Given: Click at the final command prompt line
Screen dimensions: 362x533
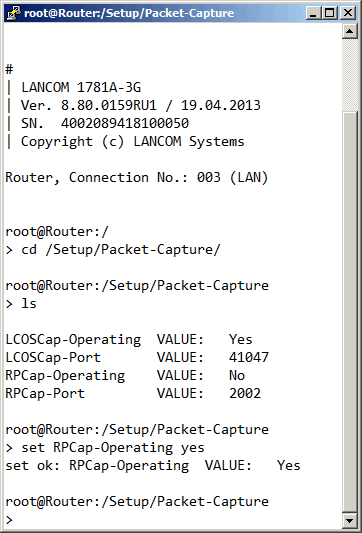Looking at the screenshot, I should pyautogui.click(x=10, y=519).
